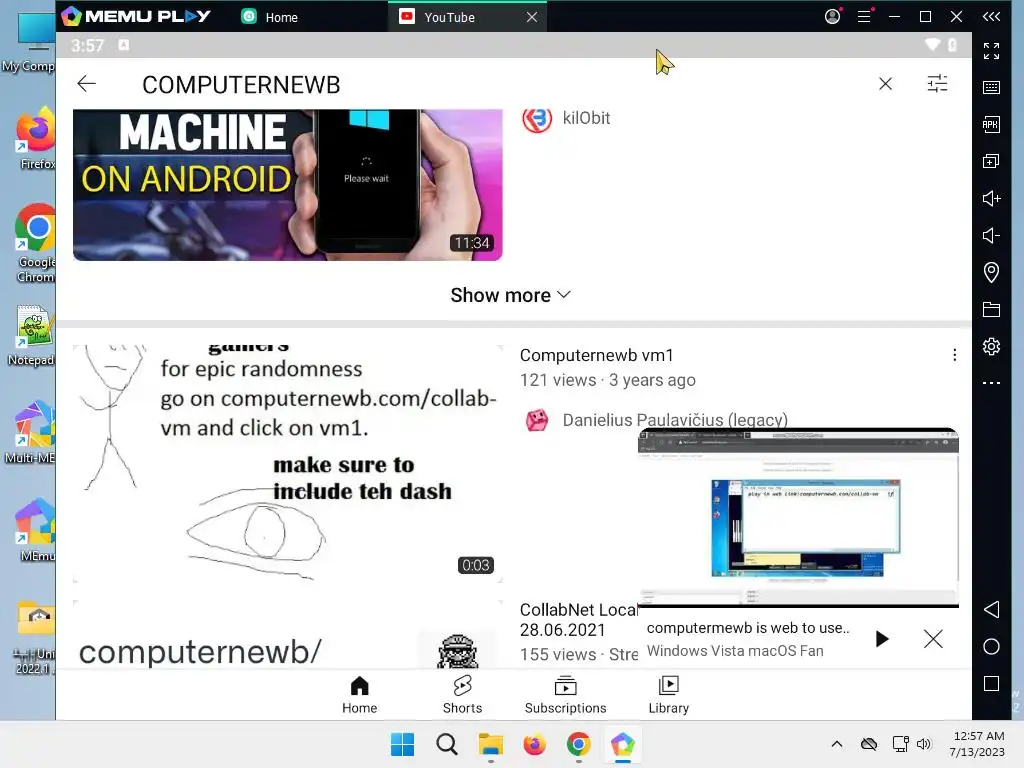This screenshot has width=1024, height=768.
Task: Open File Explorer from the taskbar
Action: 490,744
